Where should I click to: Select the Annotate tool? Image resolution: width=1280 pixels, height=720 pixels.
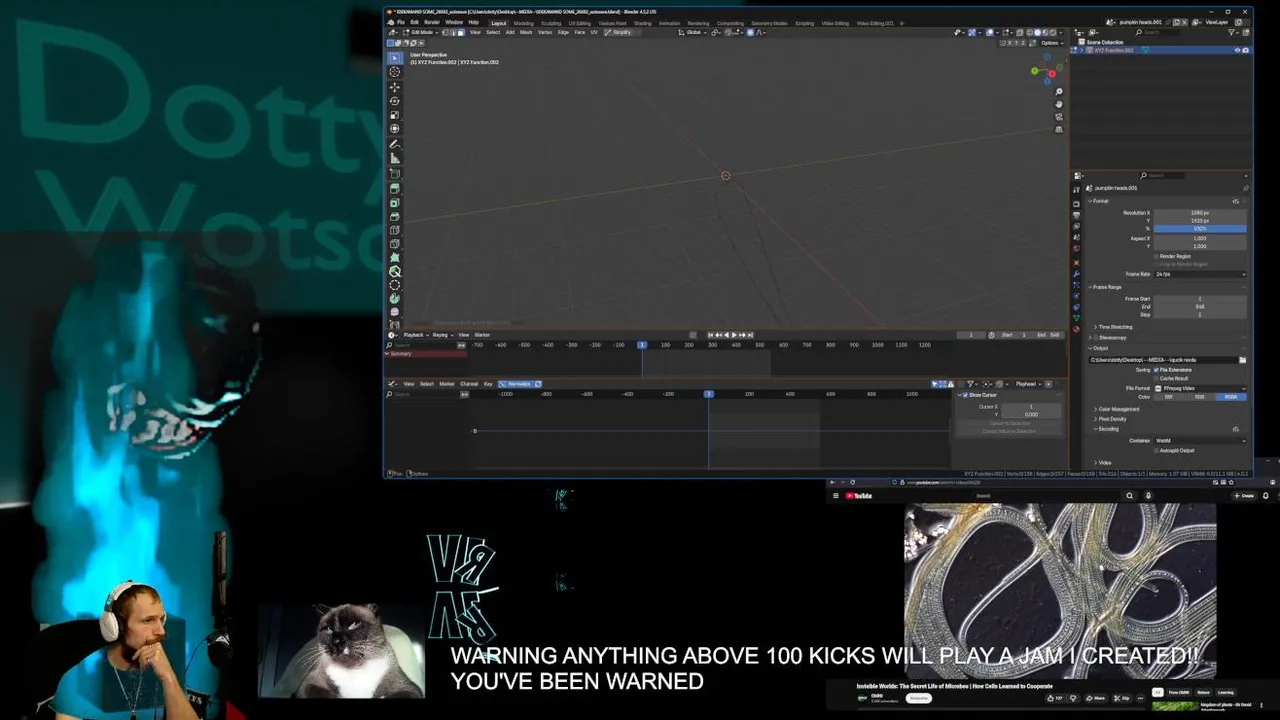(x=395, y=144)
